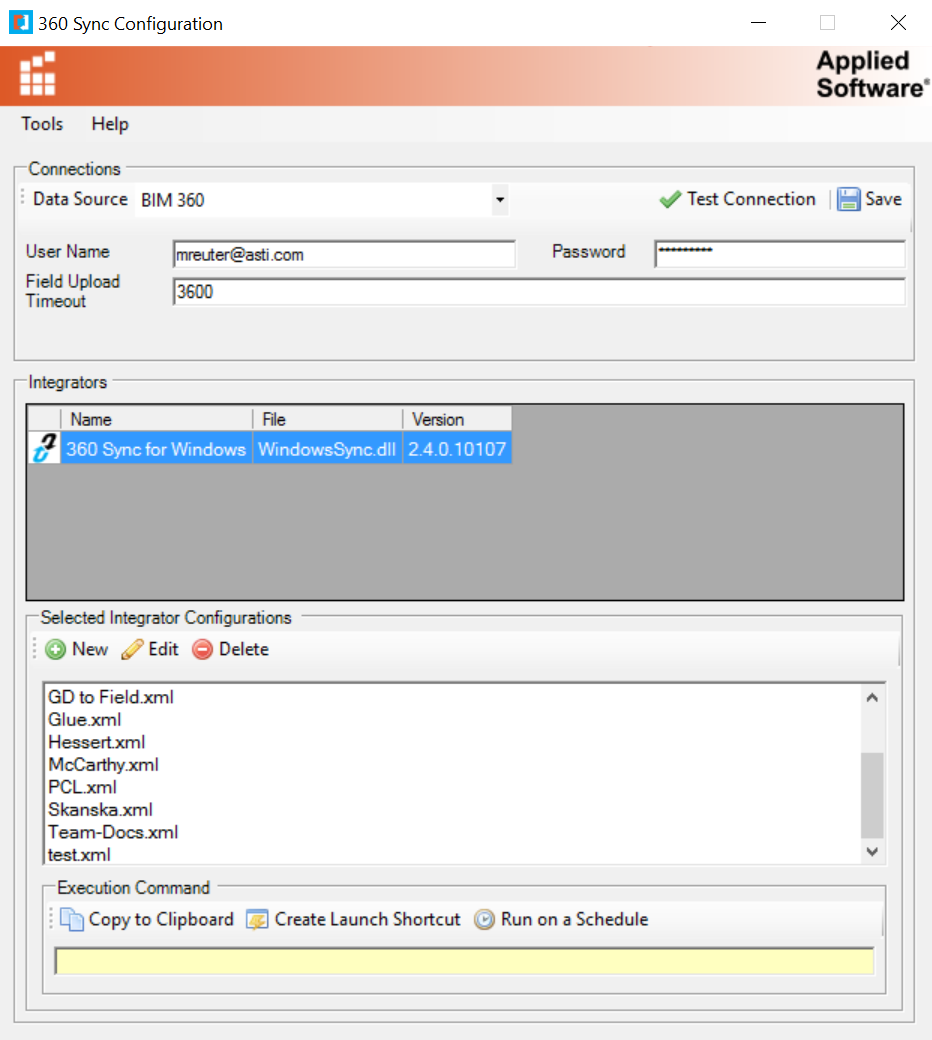932x1040 pixels.
Task: Select the 360 Sync for Windows cell
Action: pyautogui.click(x=157, y=448)
